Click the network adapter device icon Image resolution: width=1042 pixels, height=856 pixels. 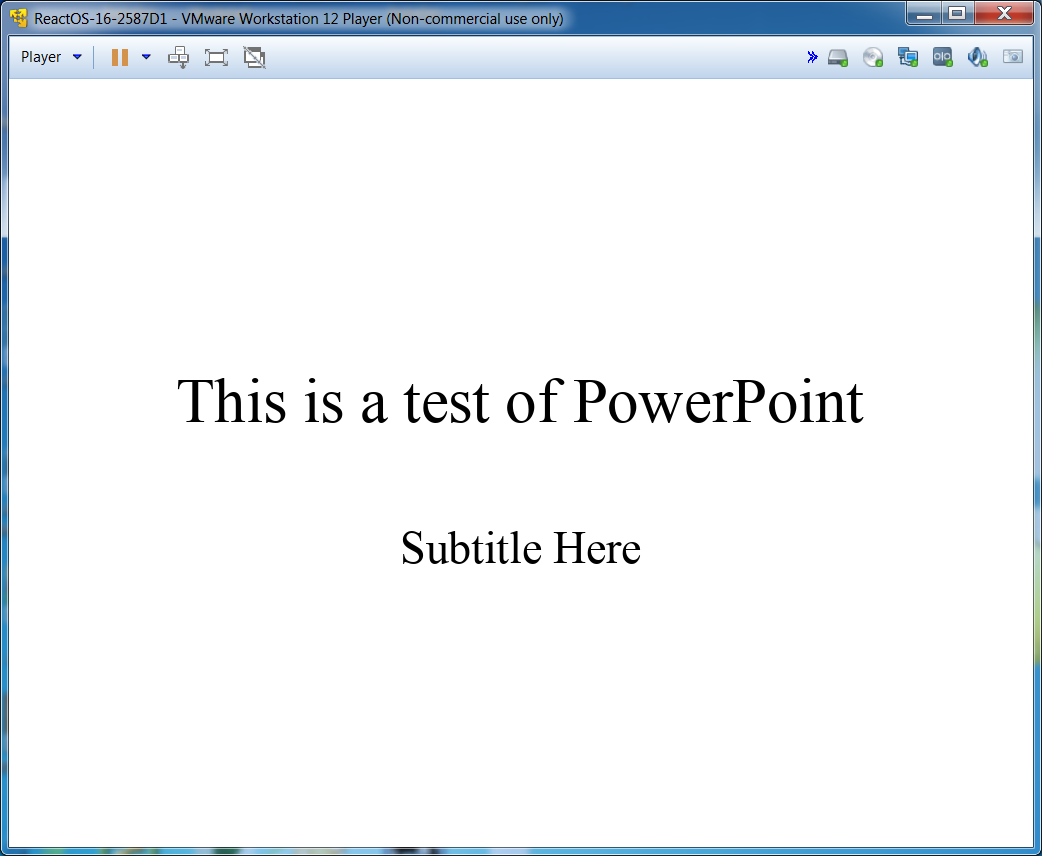pyautogui.click(x=908, y=57)
